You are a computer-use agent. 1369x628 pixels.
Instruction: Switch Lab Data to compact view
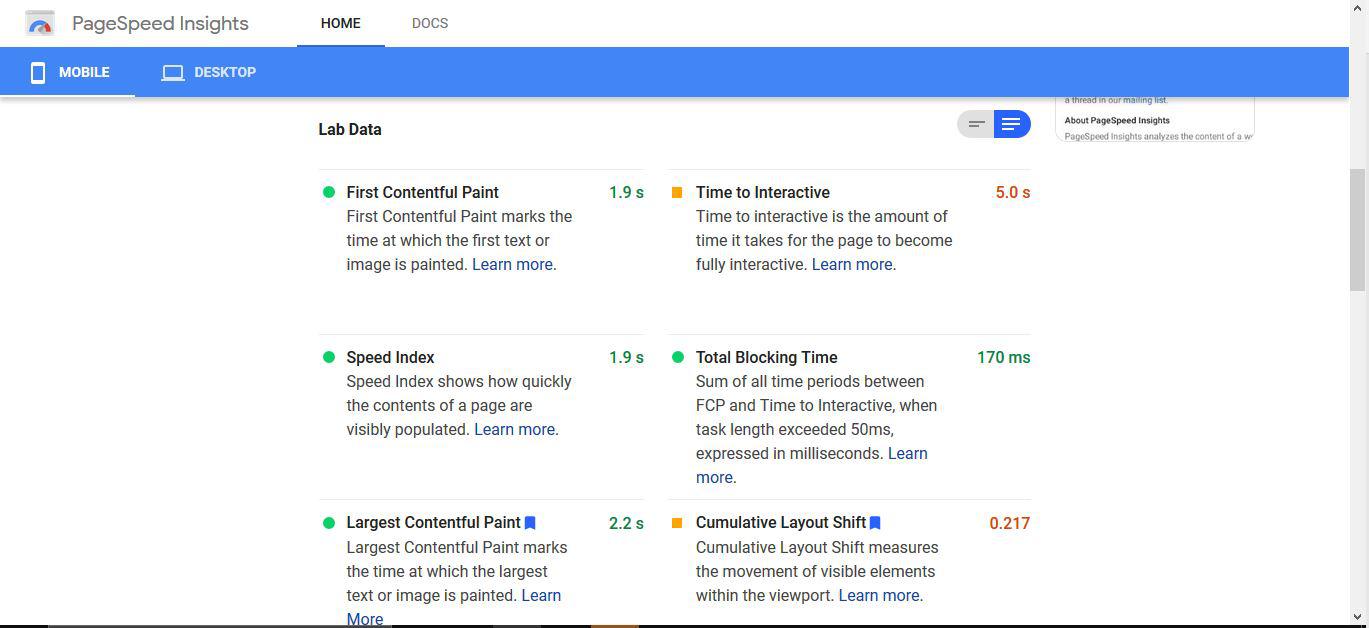pos(976,124)
